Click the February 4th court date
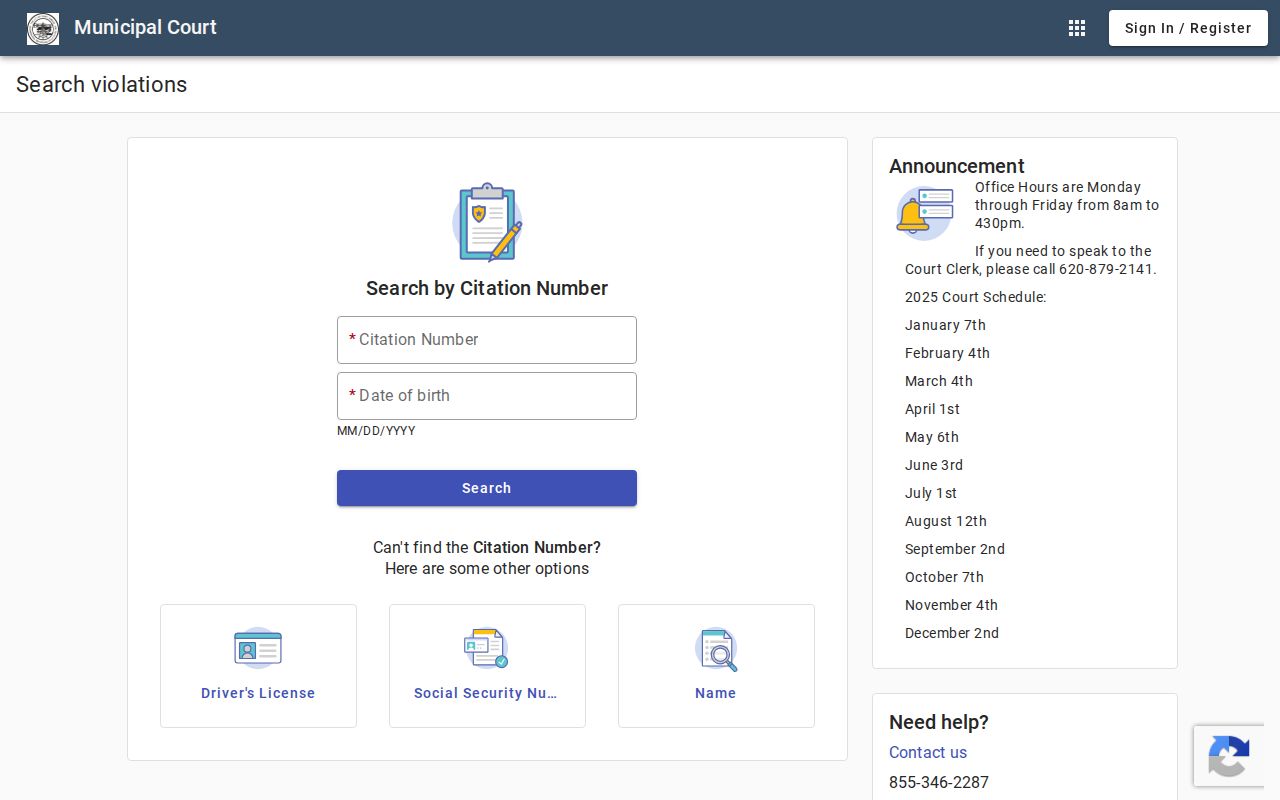 [x=947, y=353]
